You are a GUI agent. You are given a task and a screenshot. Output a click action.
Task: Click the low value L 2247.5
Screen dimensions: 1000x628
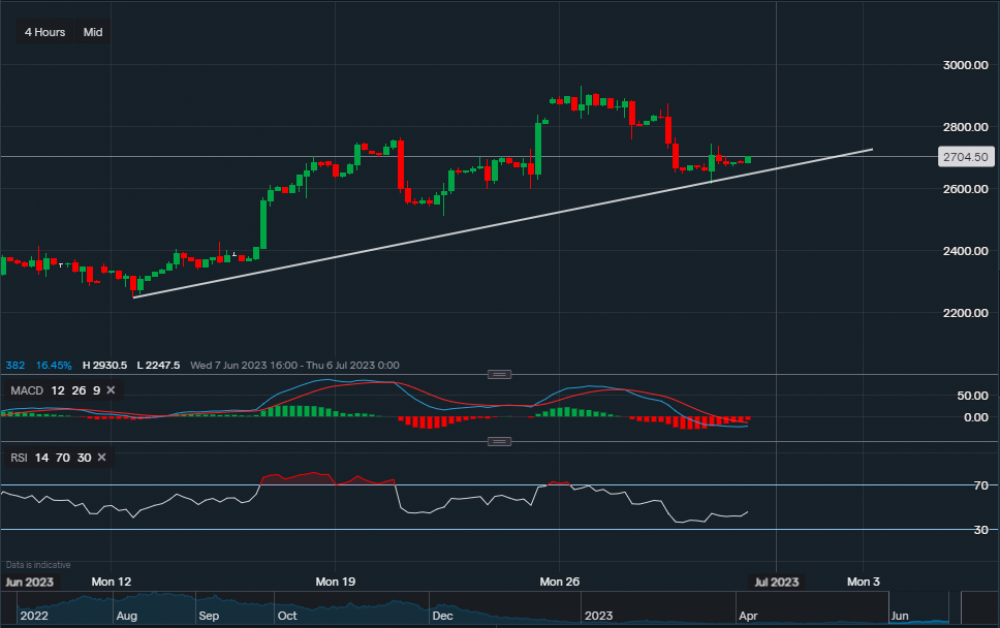click(160, 365)
